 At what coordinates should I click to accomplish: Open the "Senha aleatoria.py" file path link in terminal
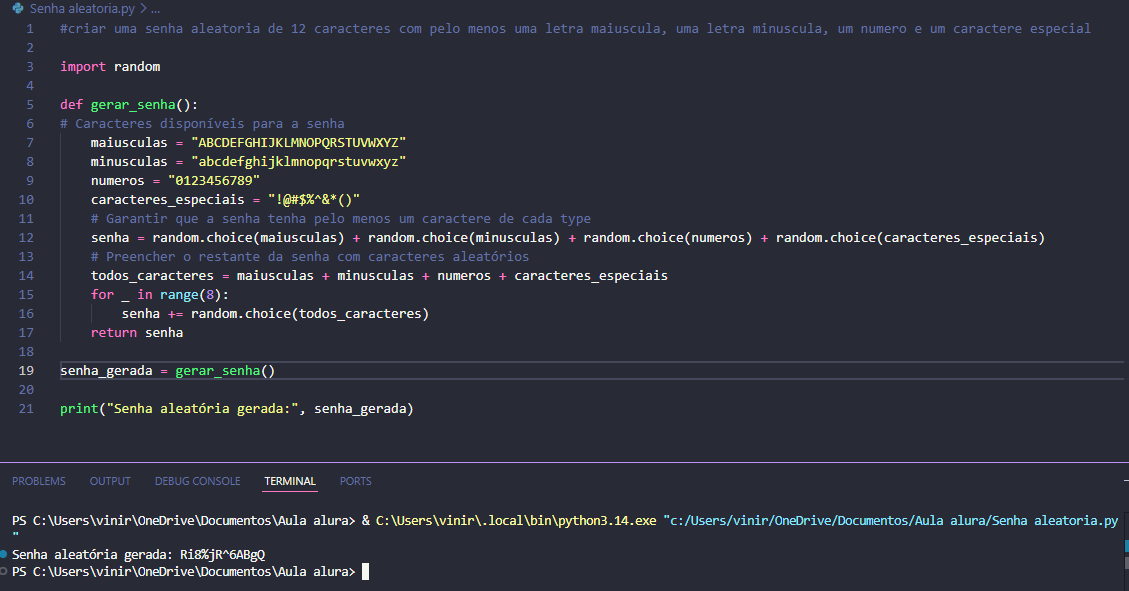(890, 521)
